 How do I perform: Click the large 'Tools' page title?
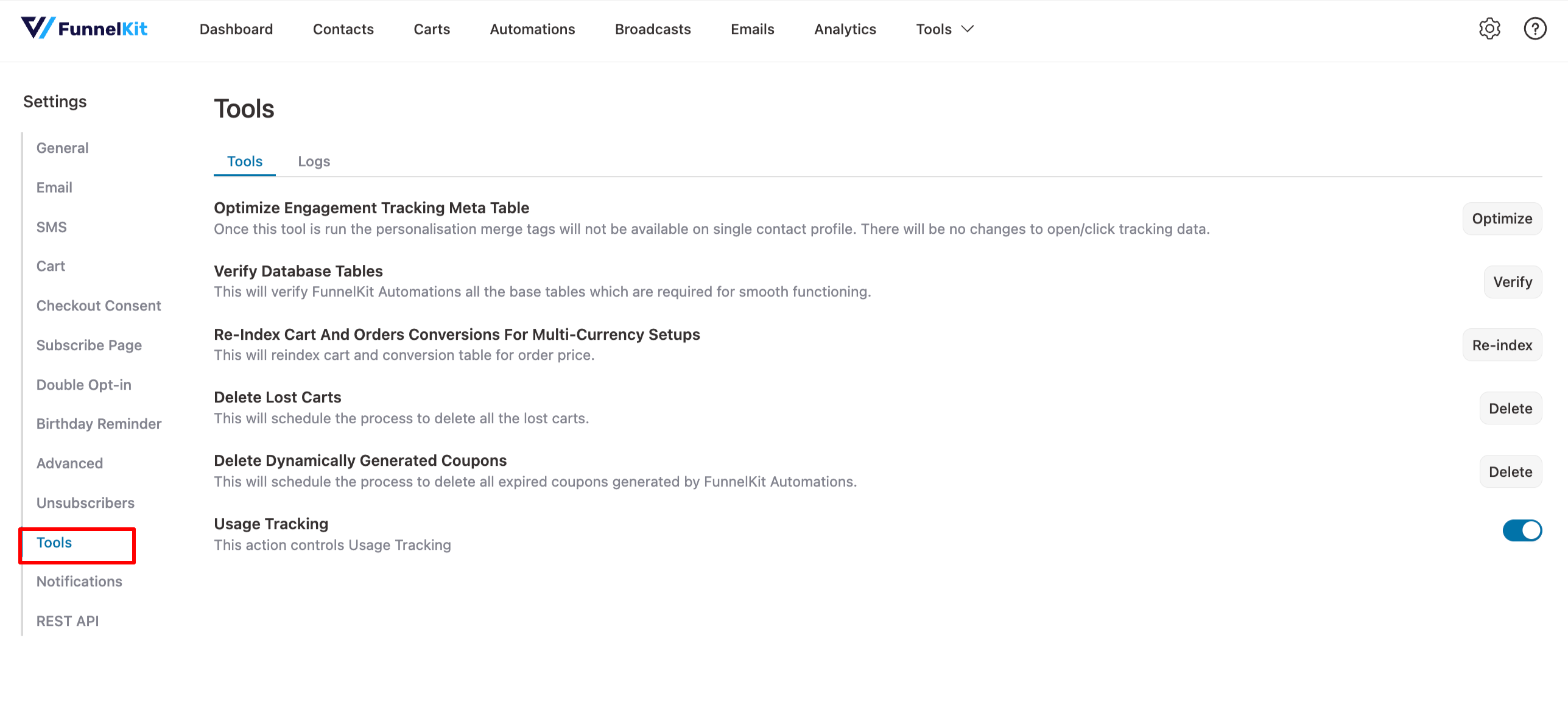click(x=244, y=109)
